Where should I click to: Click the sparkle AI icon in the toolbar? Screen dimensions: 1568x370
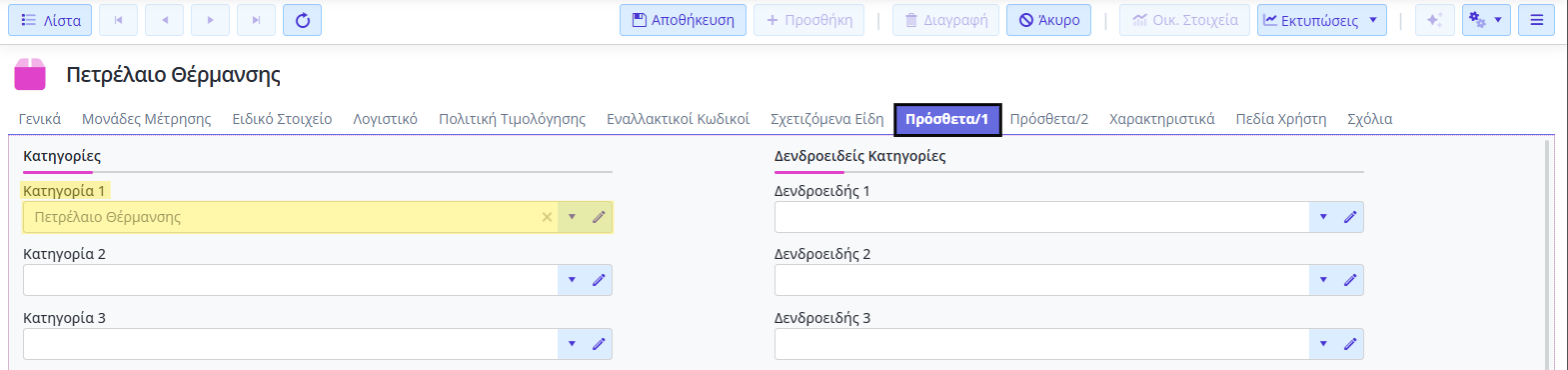(x=1434, y=20)
